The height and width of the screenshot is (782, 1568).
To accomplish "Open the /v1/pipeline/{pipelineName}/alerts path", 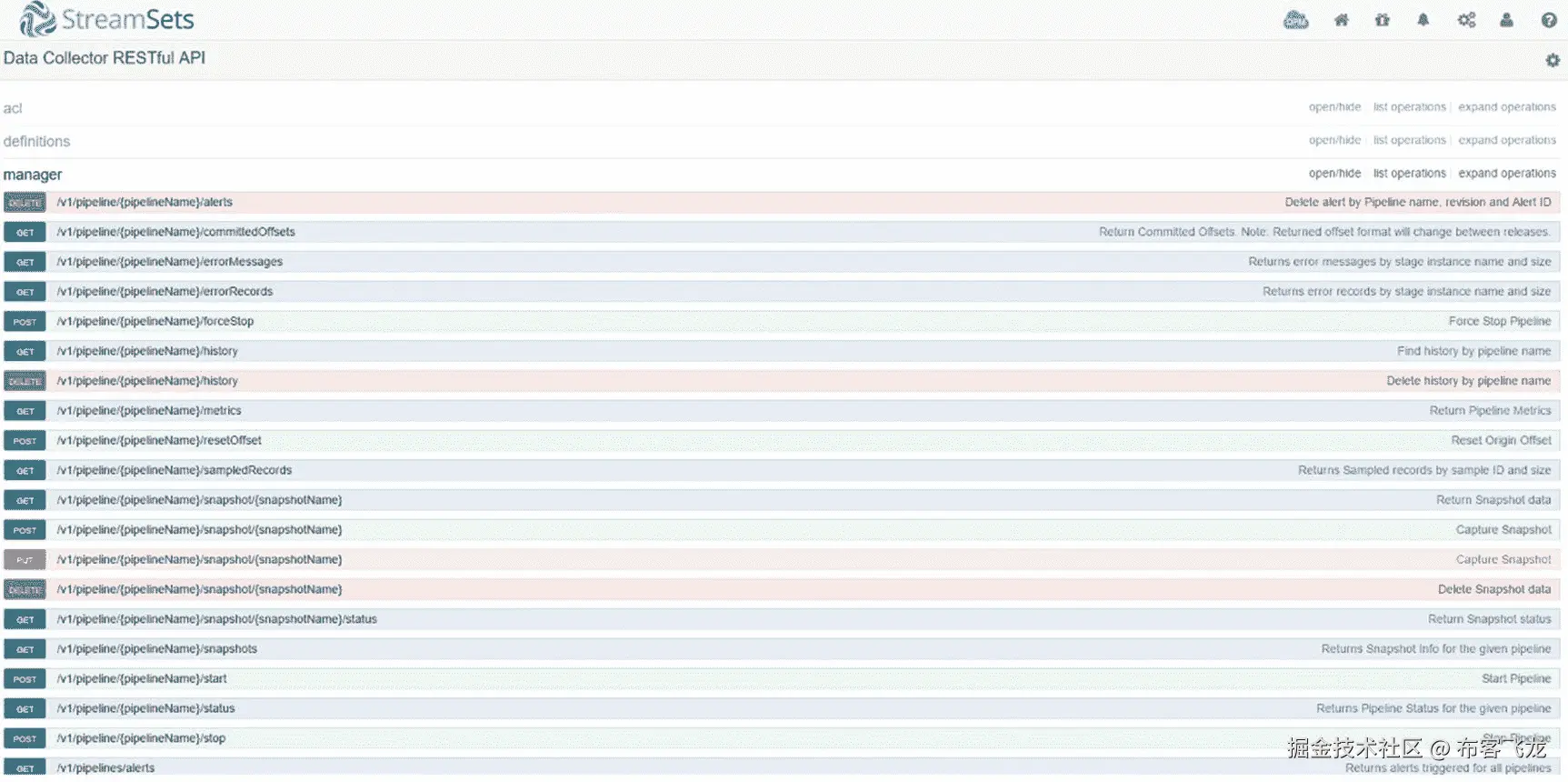I will point(145,202).
